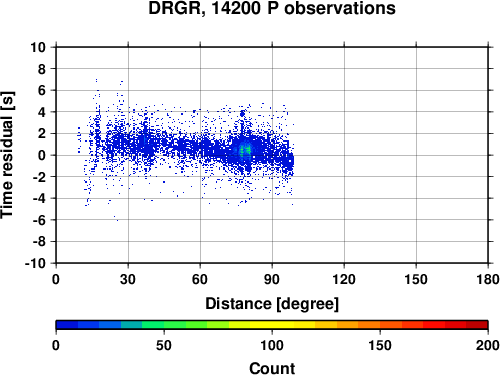
Task: Click the dark blue start of the colorbar
Action: (67, 325)
